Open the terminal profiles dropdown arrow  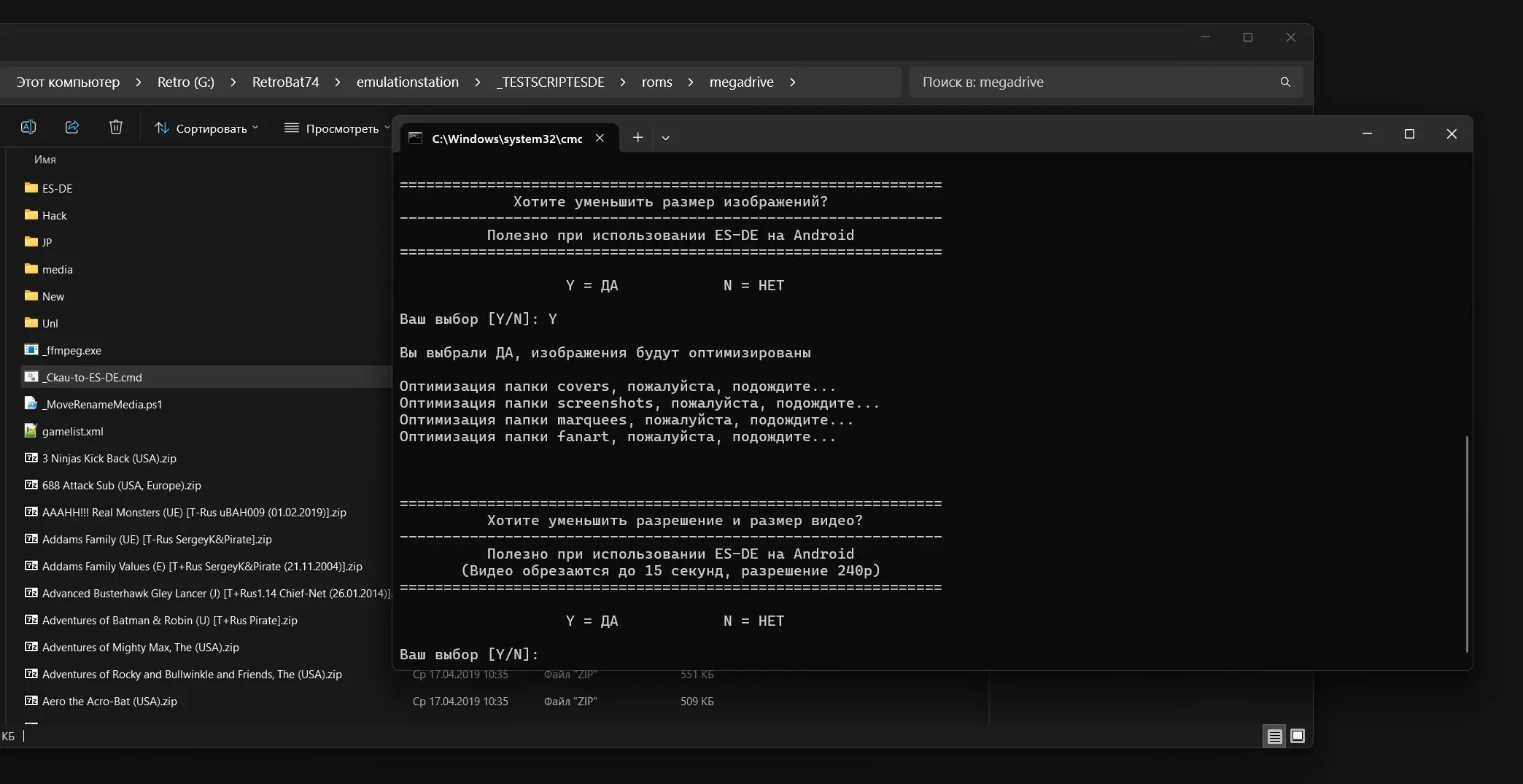pyautogui.click(x=665, y=138)
